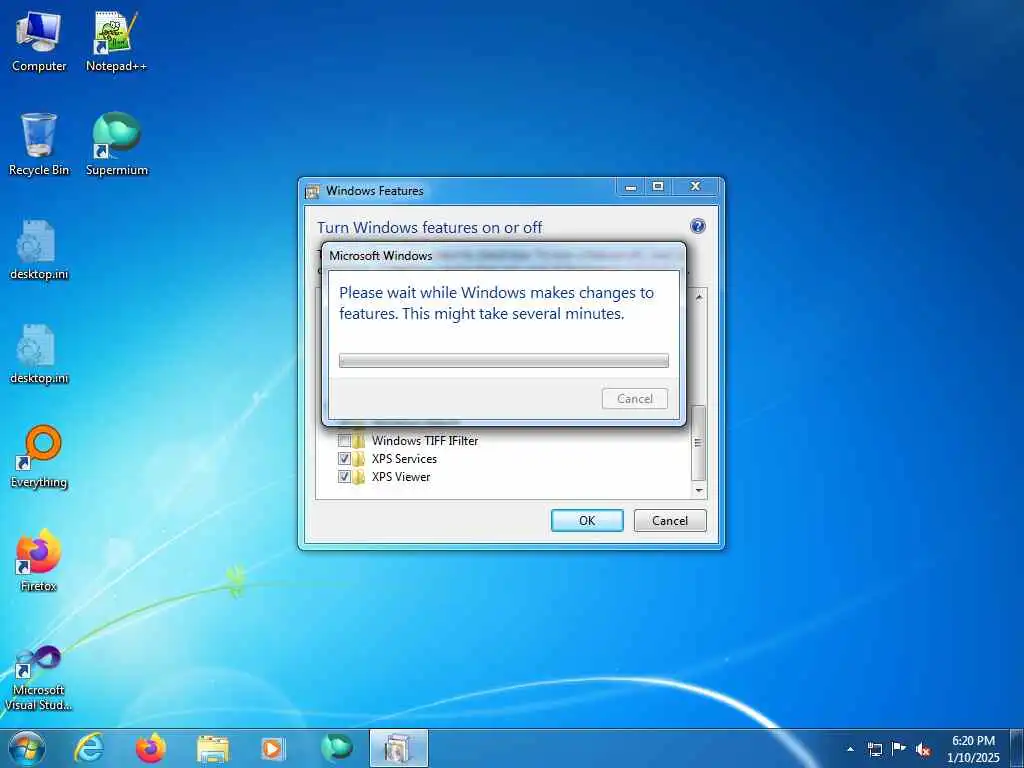Click the muted volume tray icon
The height and width of the screenshot is (768, 1024).
click(x=923, y=749)
